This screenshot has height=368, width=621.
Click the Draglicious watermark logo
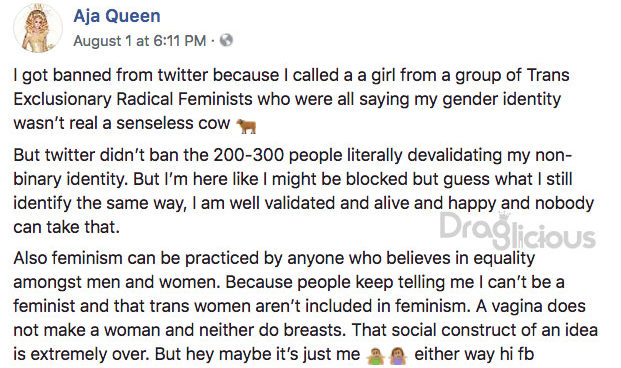tap(518, 231)
